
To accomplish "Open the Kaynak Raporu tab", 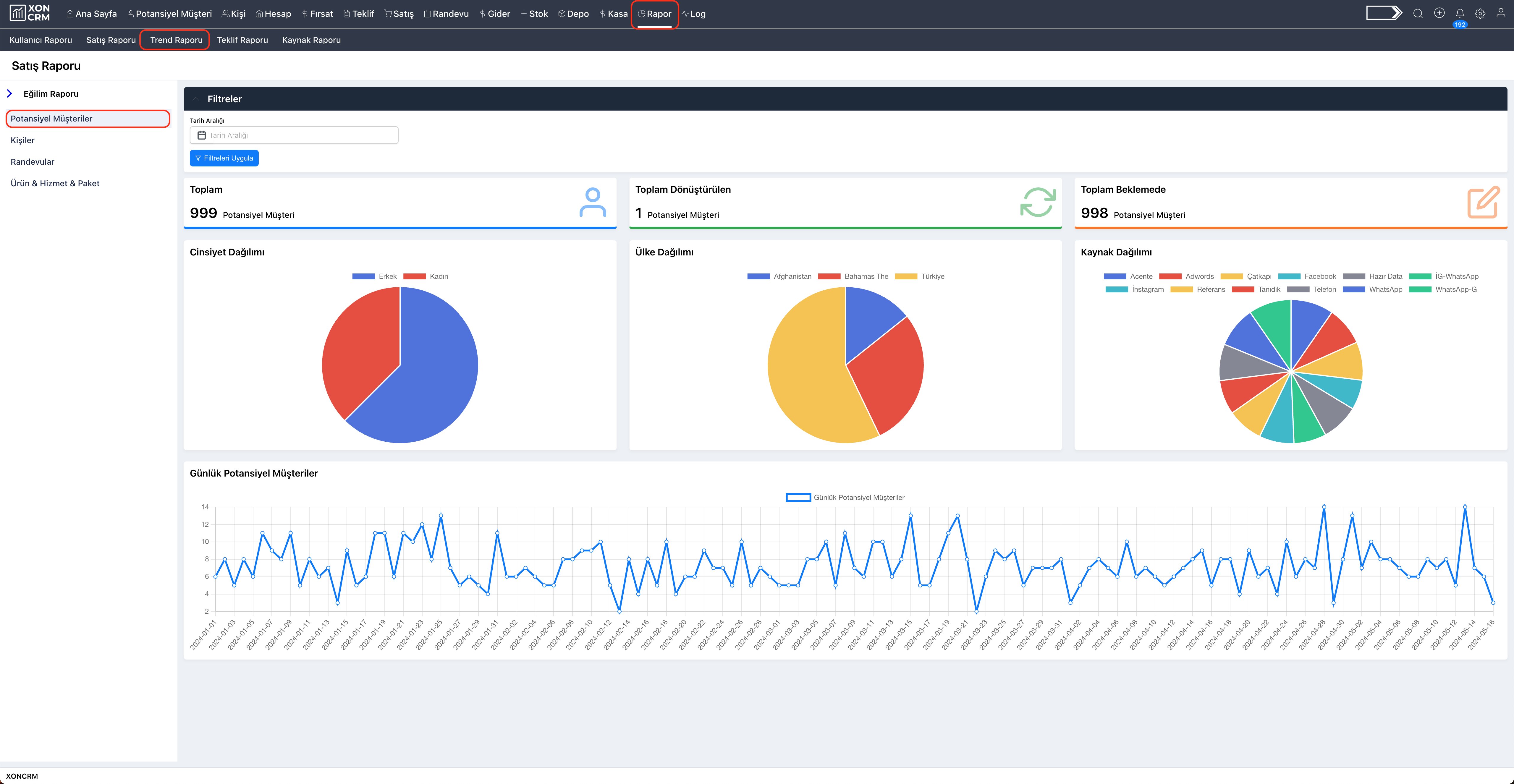I will pos(311,40).
